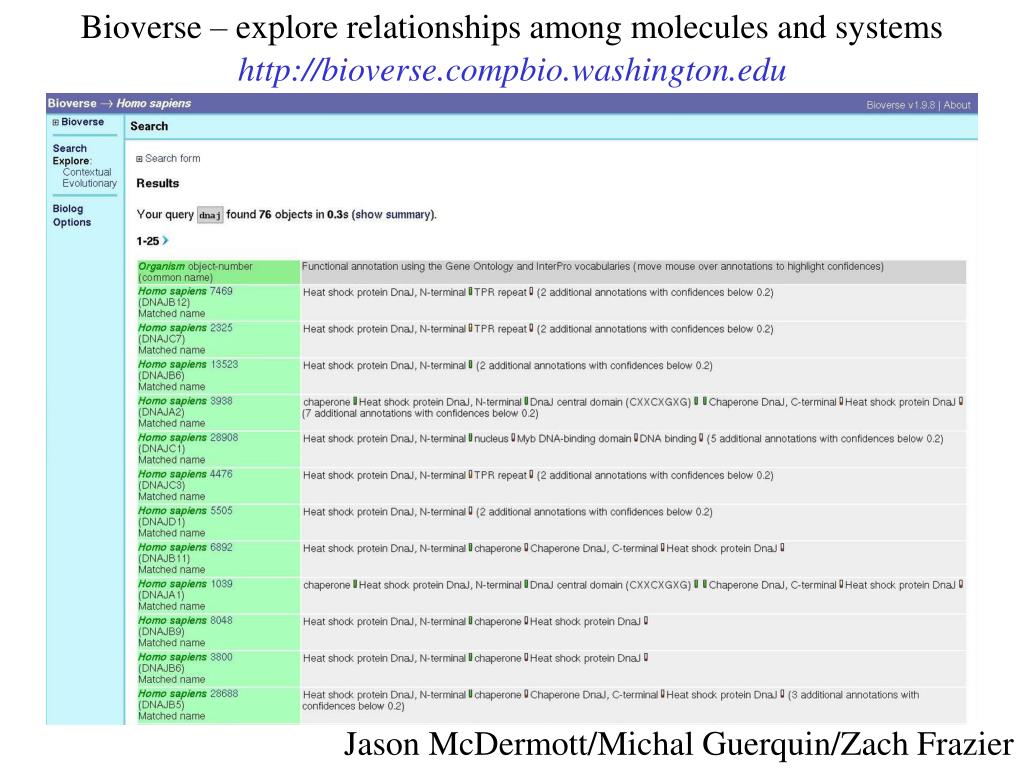Open Homo sapiens 6892 DNAJB11 entry
Image resolution: width=1024 pixels, height=768 pixels.
point(185,547)
